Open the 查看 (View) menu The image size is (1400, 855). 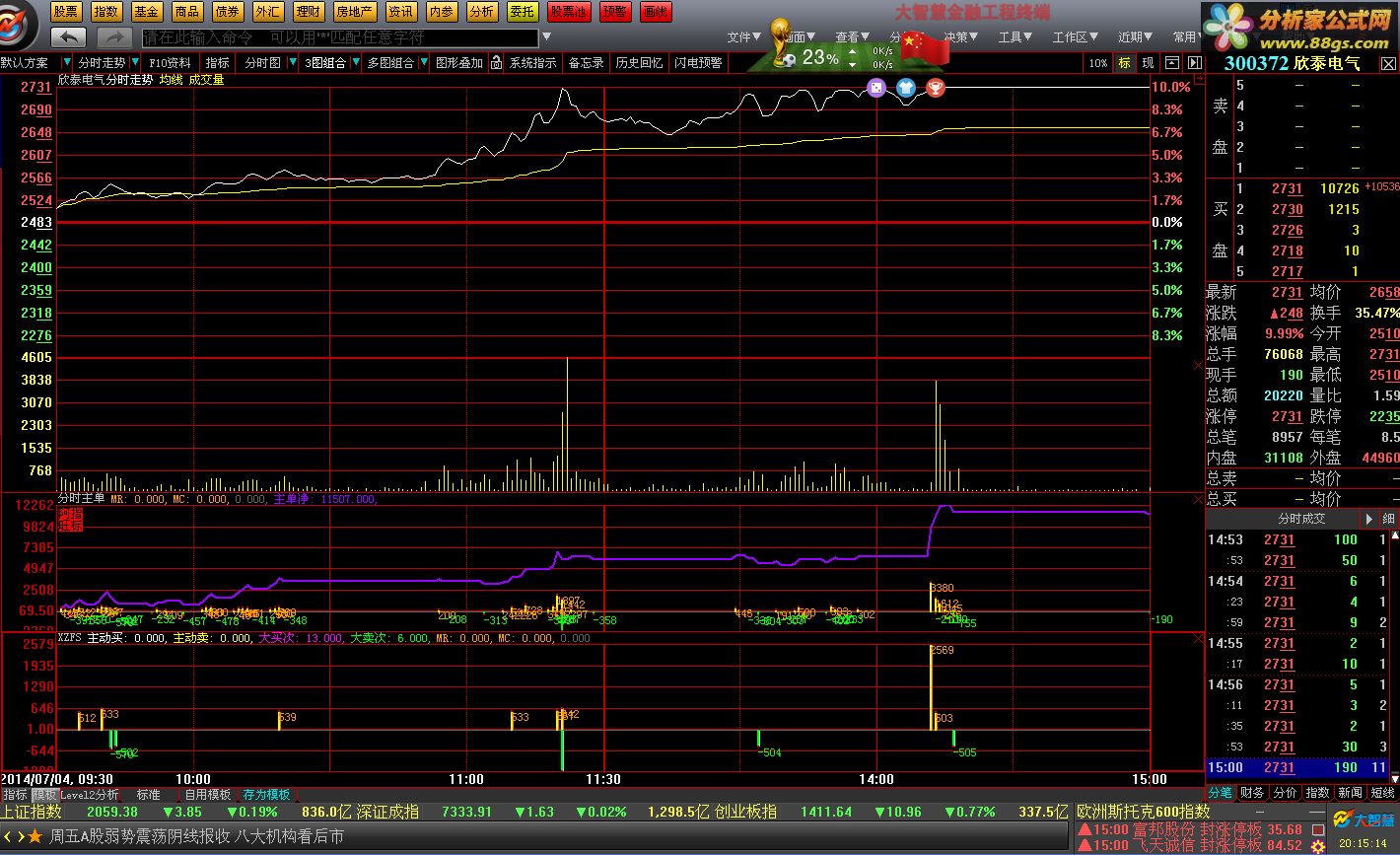(853, 37)
